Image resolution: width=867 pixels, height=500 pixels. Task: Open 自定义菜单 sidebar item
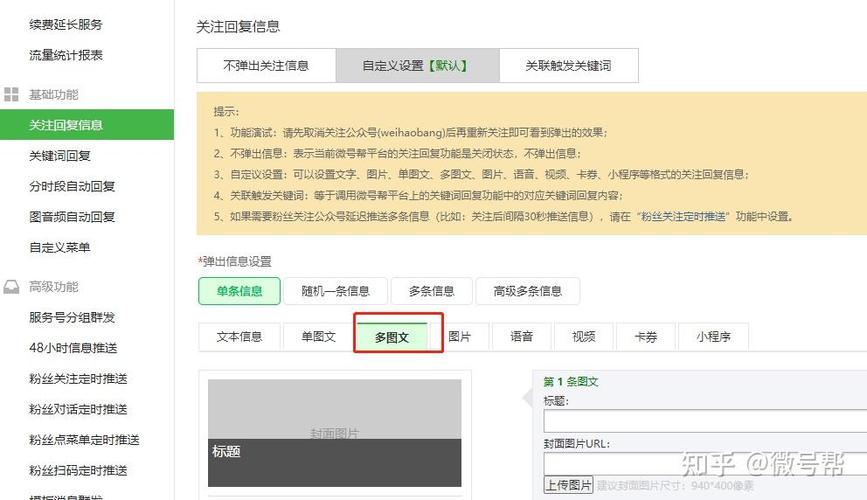[60, 247]
